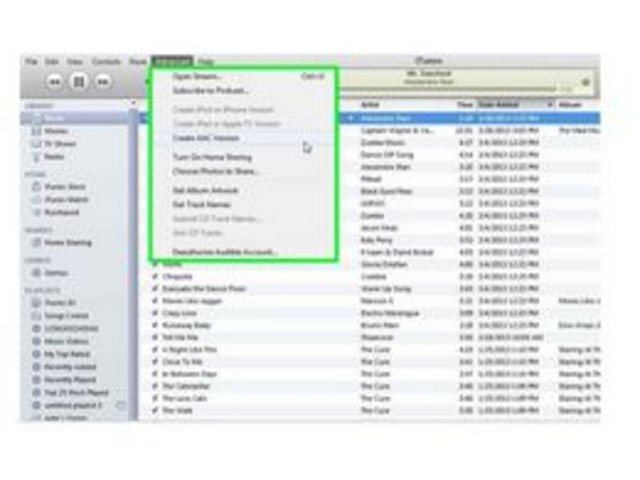Viewport: 640px width, 480px height.
Task: Uncheck the The Caterpillar checkbox
Action: 155,387
